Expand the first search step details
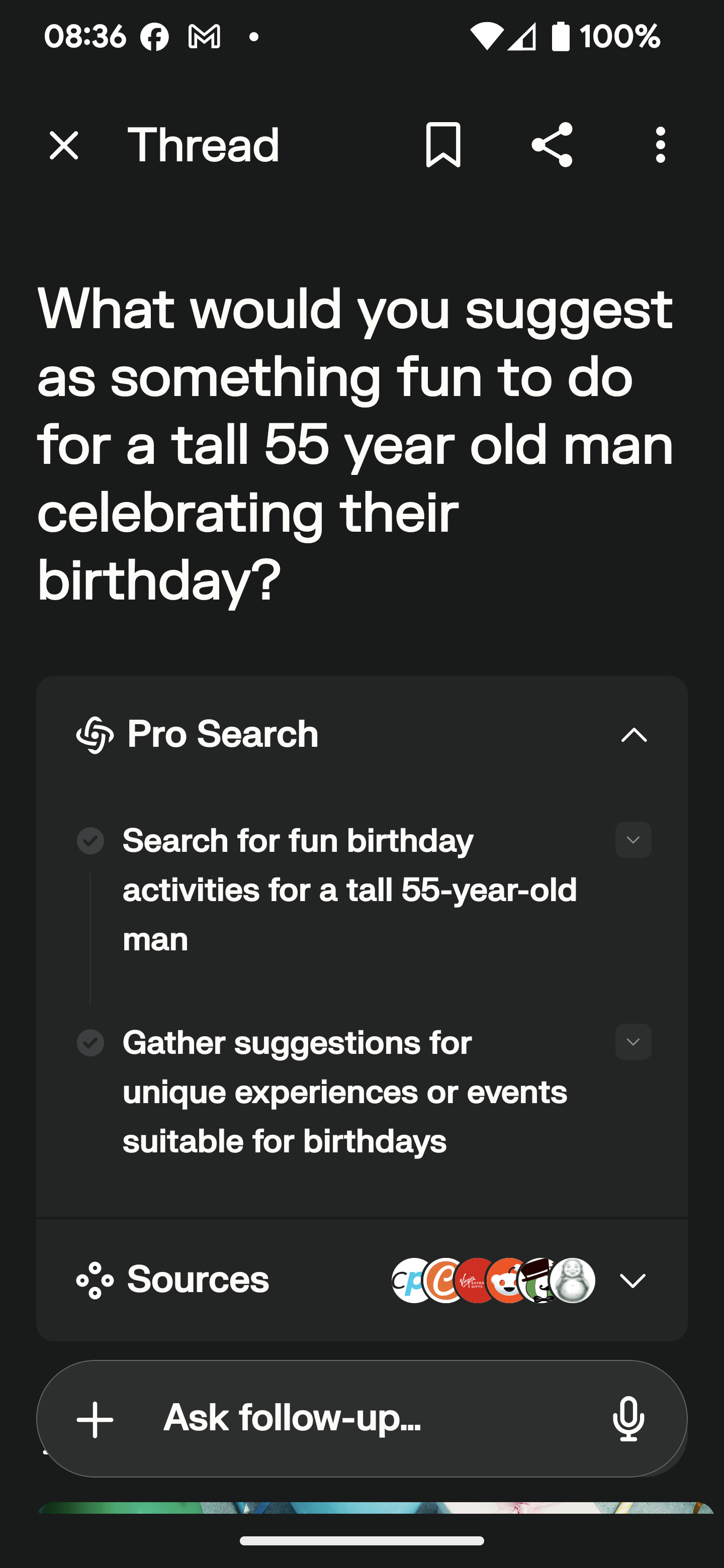Screen dimensions: 724x1568 click(x=632, y=840)
